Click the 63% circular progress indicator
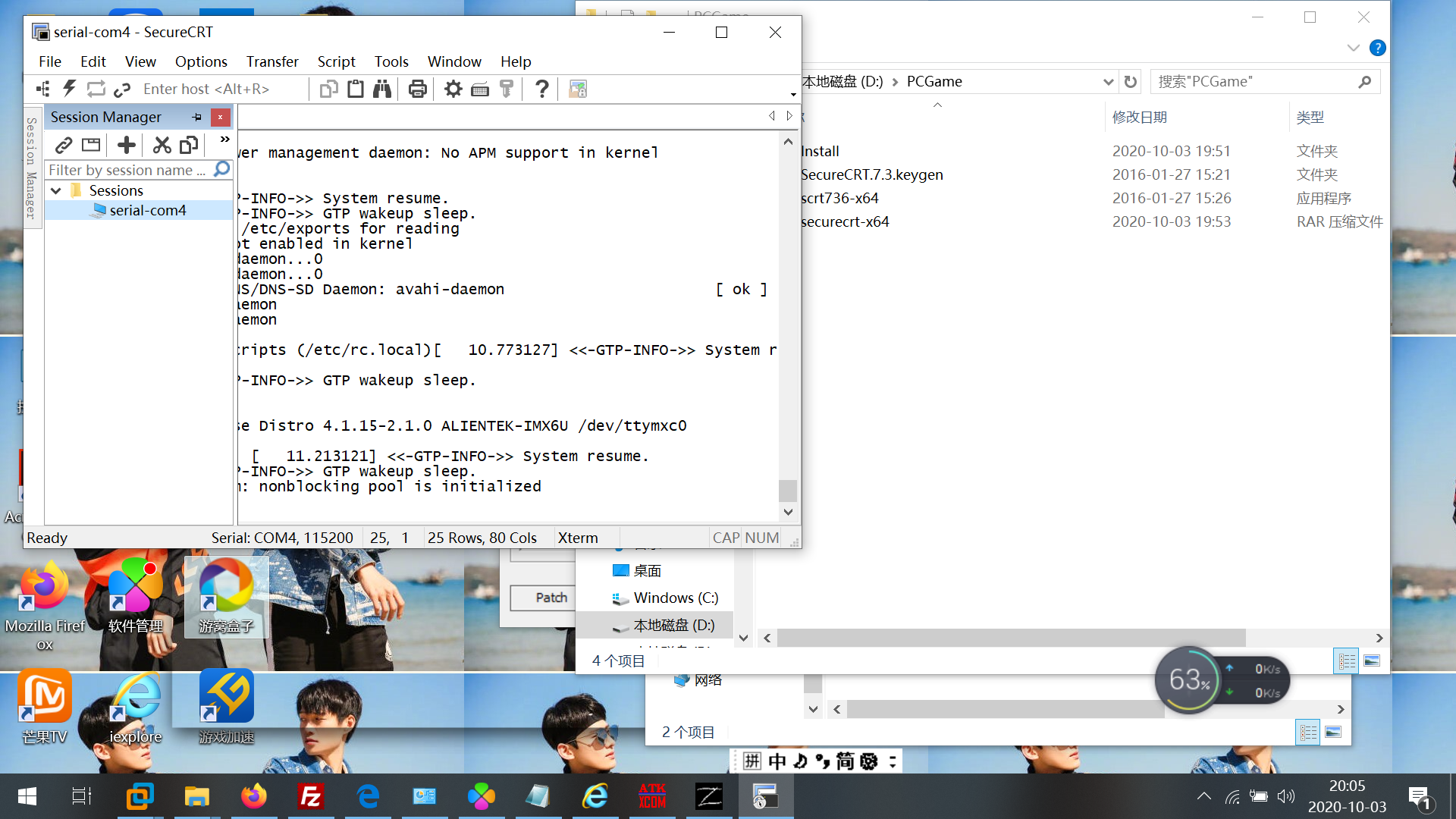 (1188, 679)
